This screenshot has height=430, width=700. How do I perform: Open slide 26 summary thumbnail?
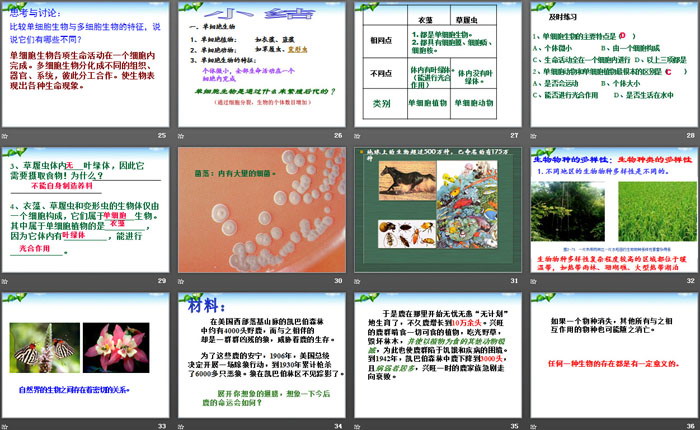261,63
